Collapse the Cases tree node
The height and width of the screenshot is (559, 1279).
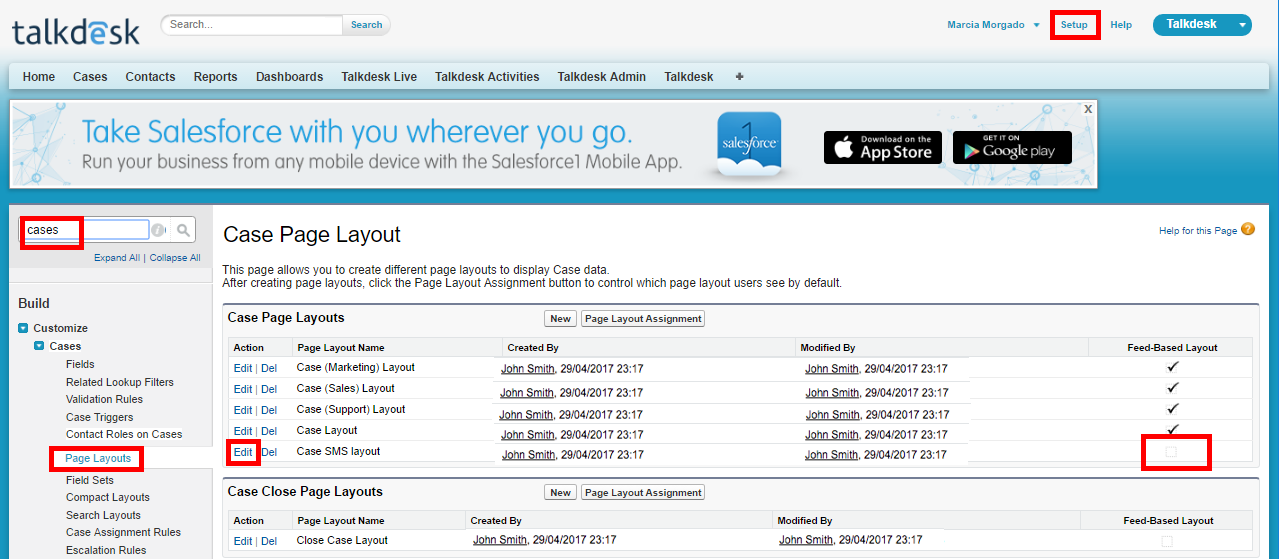(x=39, y=346)
